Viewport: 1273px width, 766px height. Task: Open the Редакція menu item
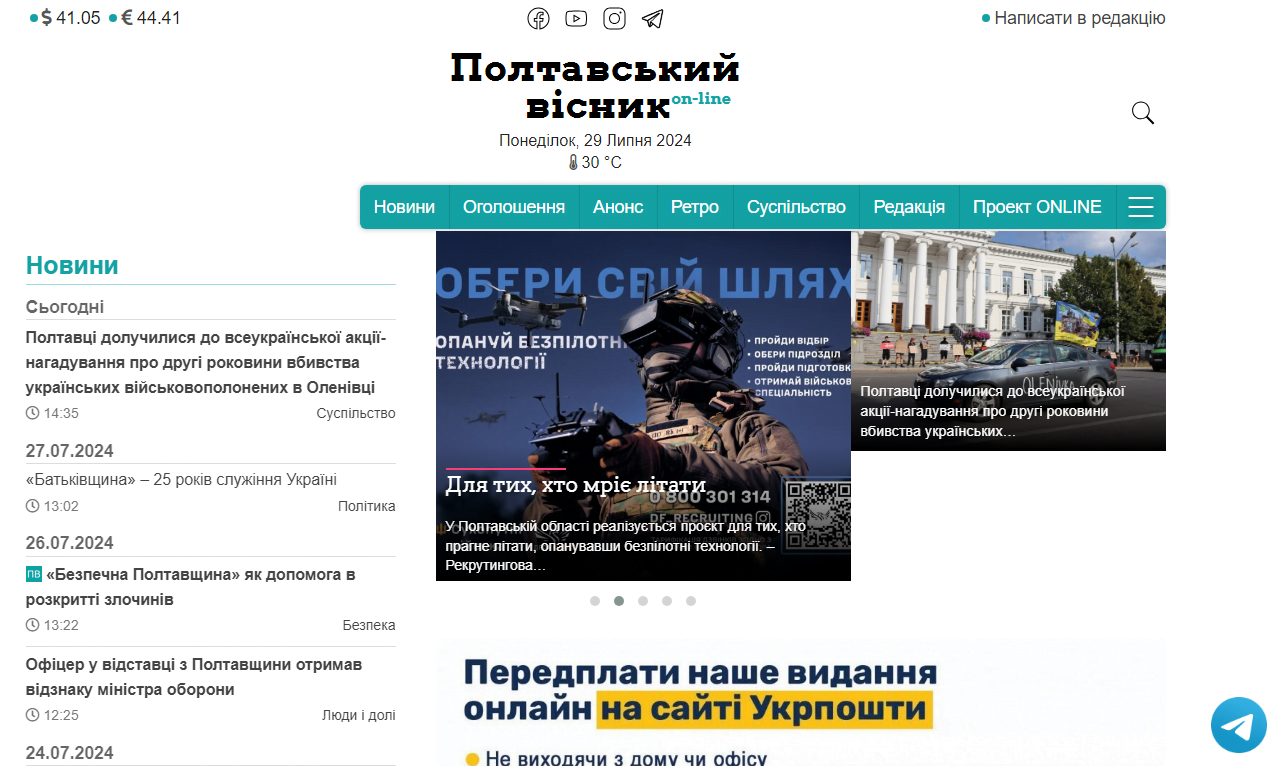(909, 207)
